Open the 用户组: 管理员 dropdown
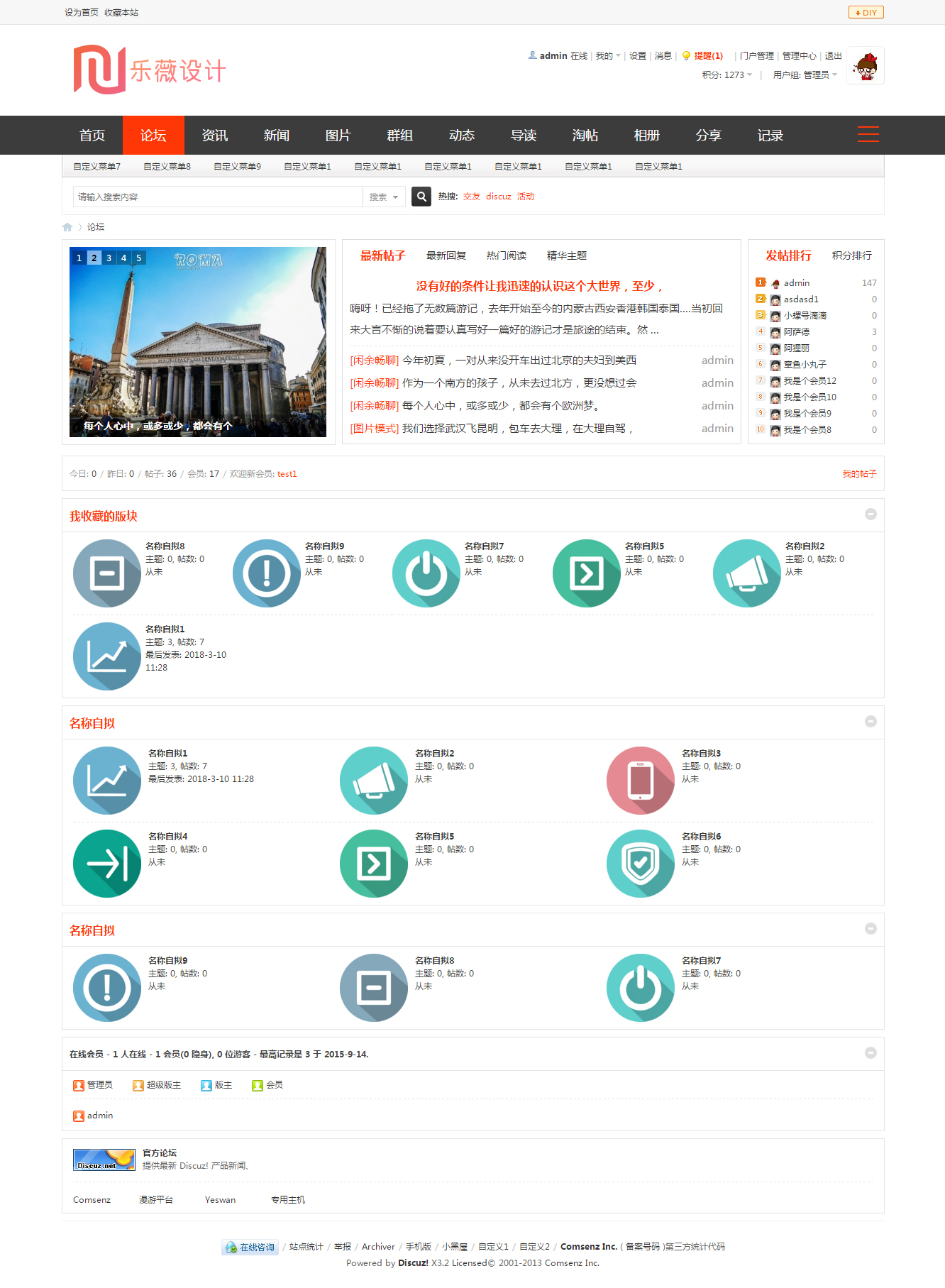The width and height of the screenshot is (945, 1288). (805, 75)
